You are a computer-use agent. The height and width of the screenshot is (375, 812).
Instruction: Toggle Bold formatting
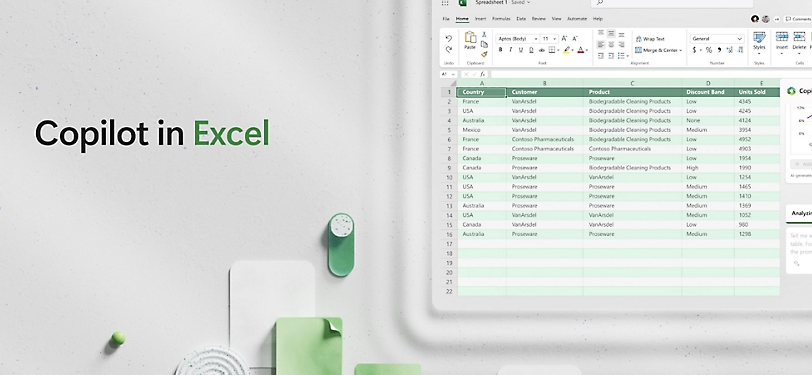500,50
